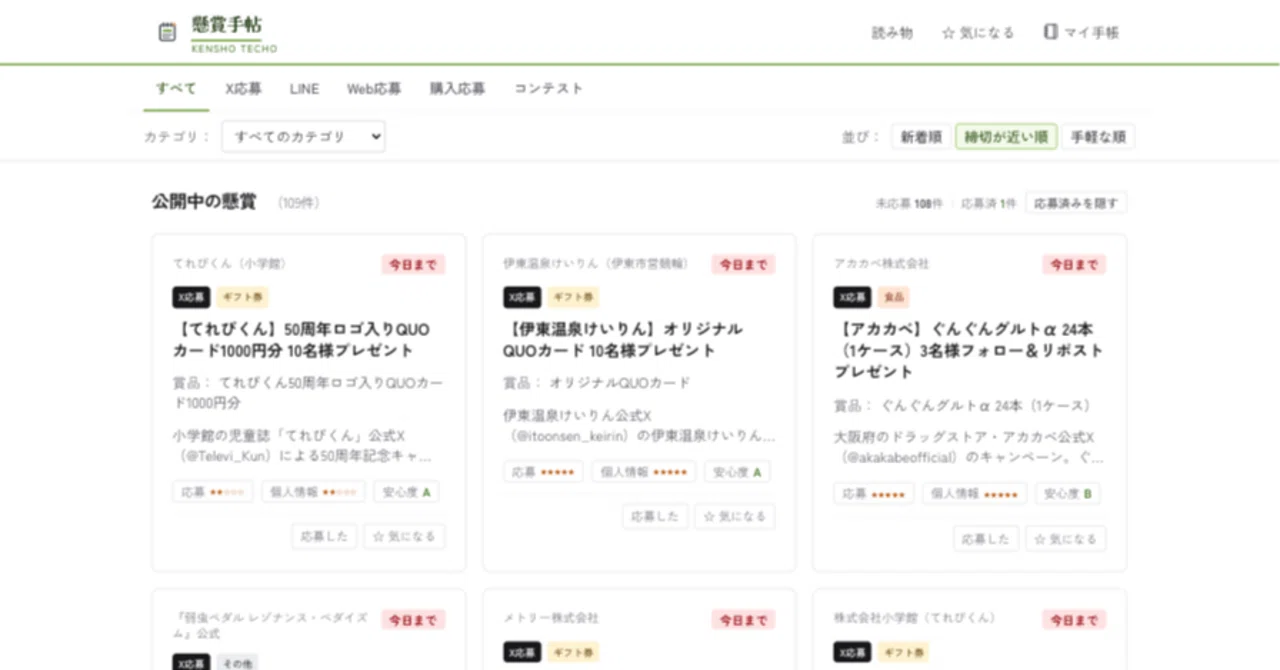Click 安心度 A on 伊東温泉けいりん card
The image size is (1280, 670).
pos(737,472)
